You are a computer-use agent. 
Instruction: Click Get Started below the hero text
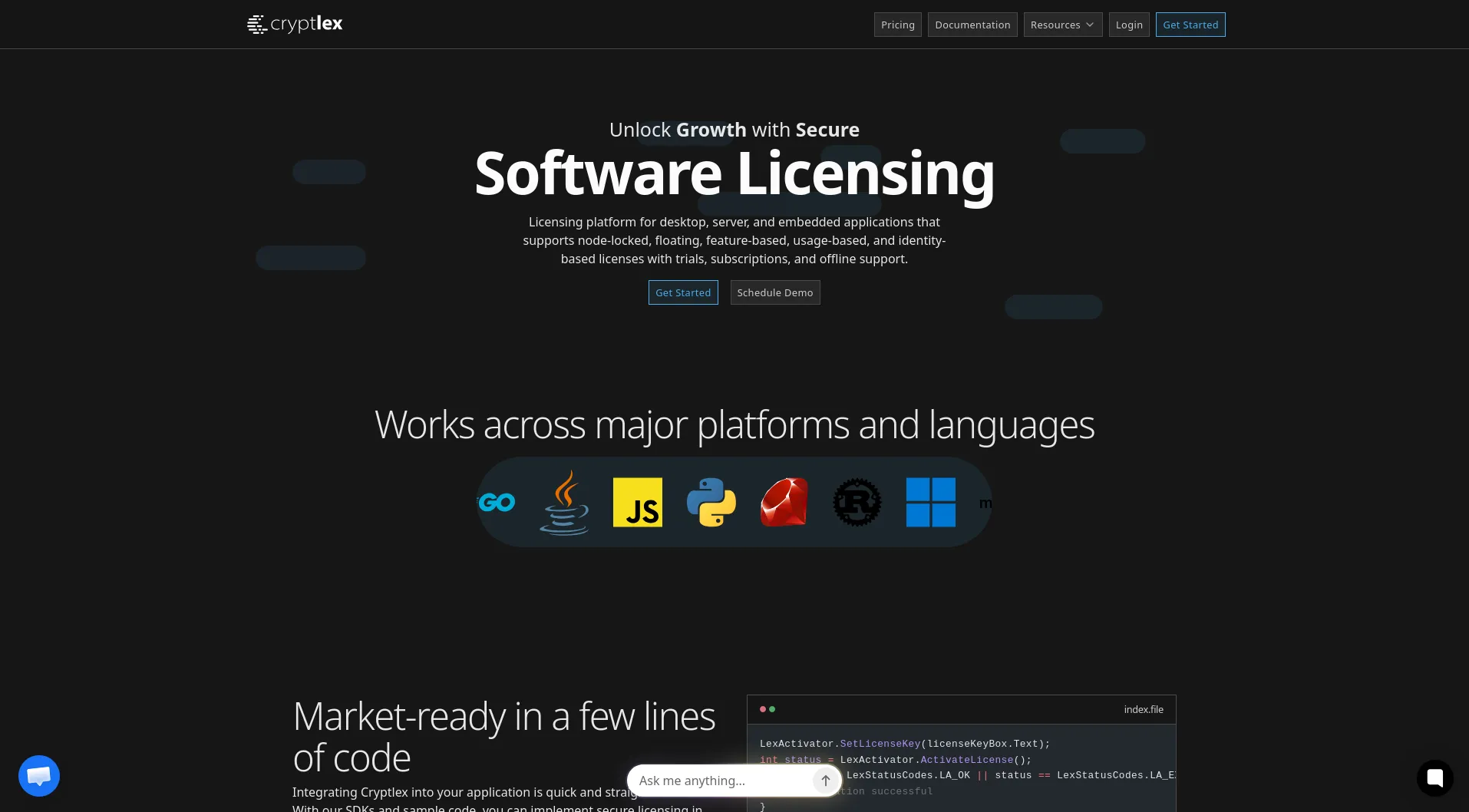[x=682, y=292]
